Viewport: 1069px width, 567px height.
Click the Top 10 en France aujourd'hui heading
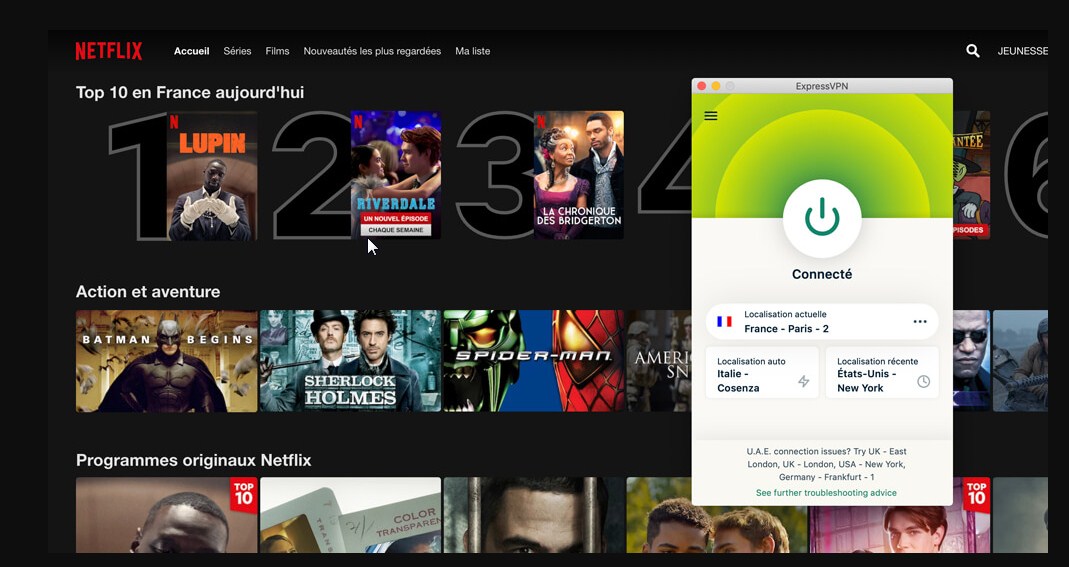190,93
